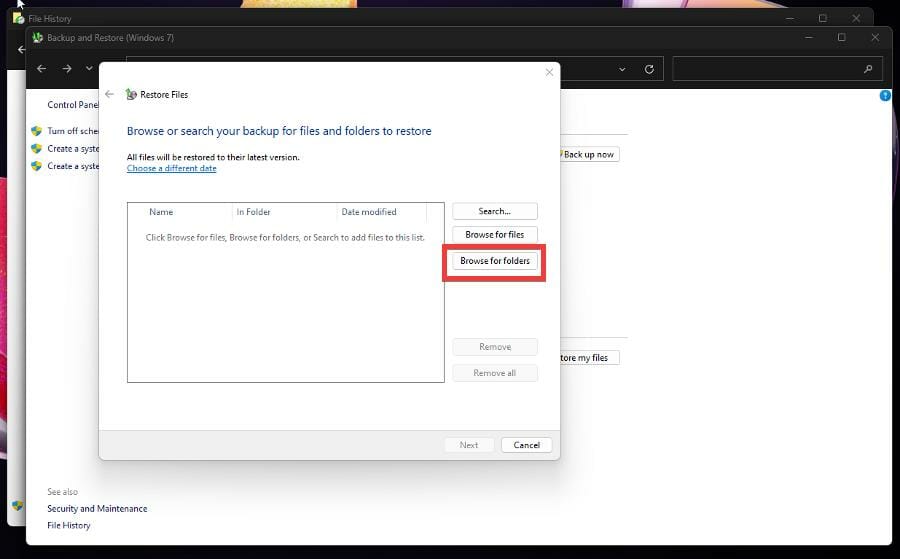The width and height of the screenshot is (900, 559).
Task: Click Restore my files button behind dialog
Action: coord(589,358)
